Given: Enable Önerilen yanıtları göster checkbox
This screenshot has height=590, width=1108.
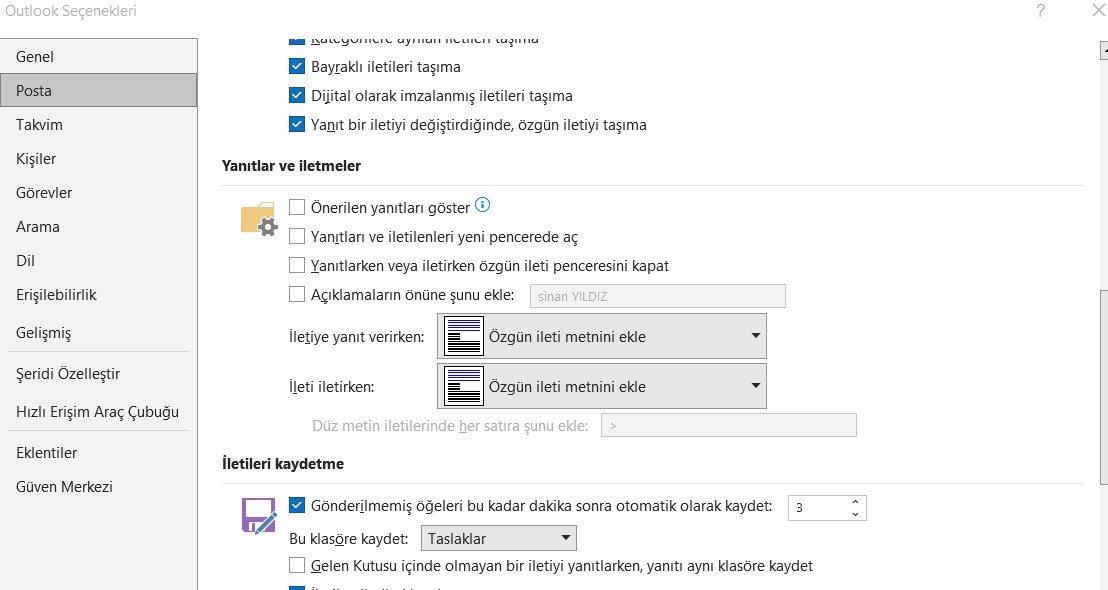Looking at the screenshot, I should pyautogui.click(x=297, y=208).
